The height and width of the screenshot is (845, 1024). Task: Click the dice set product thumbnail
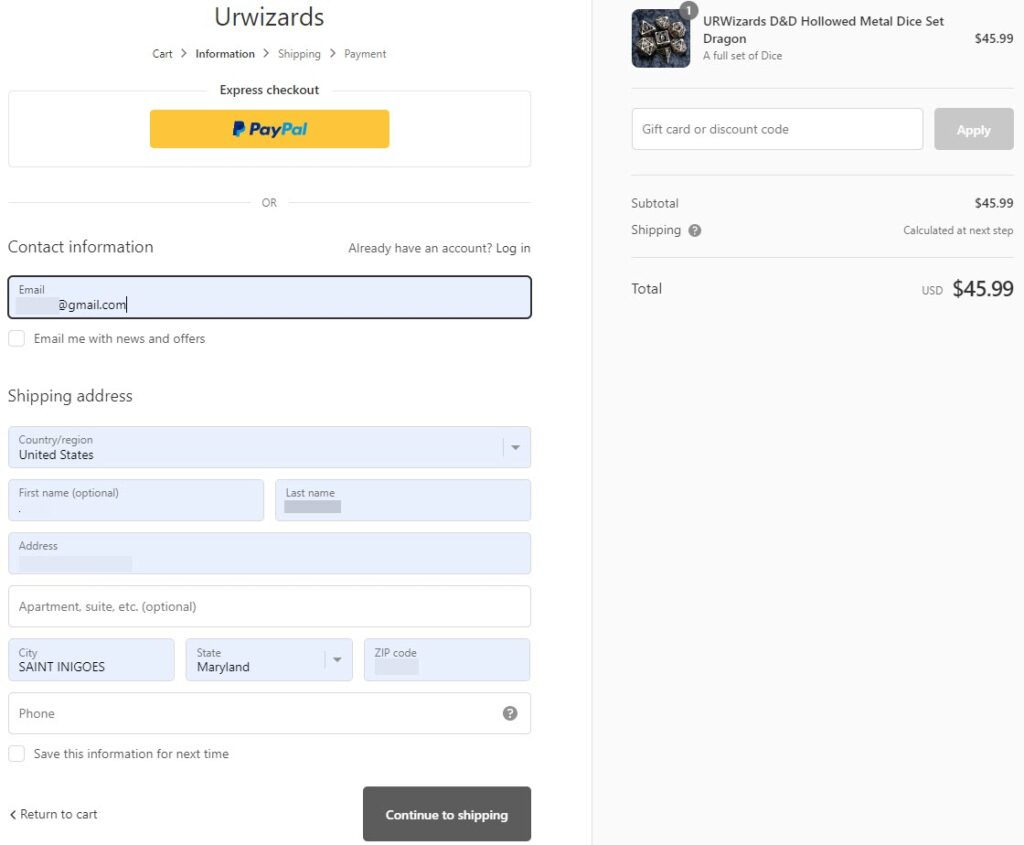click(x=660, y=39)
